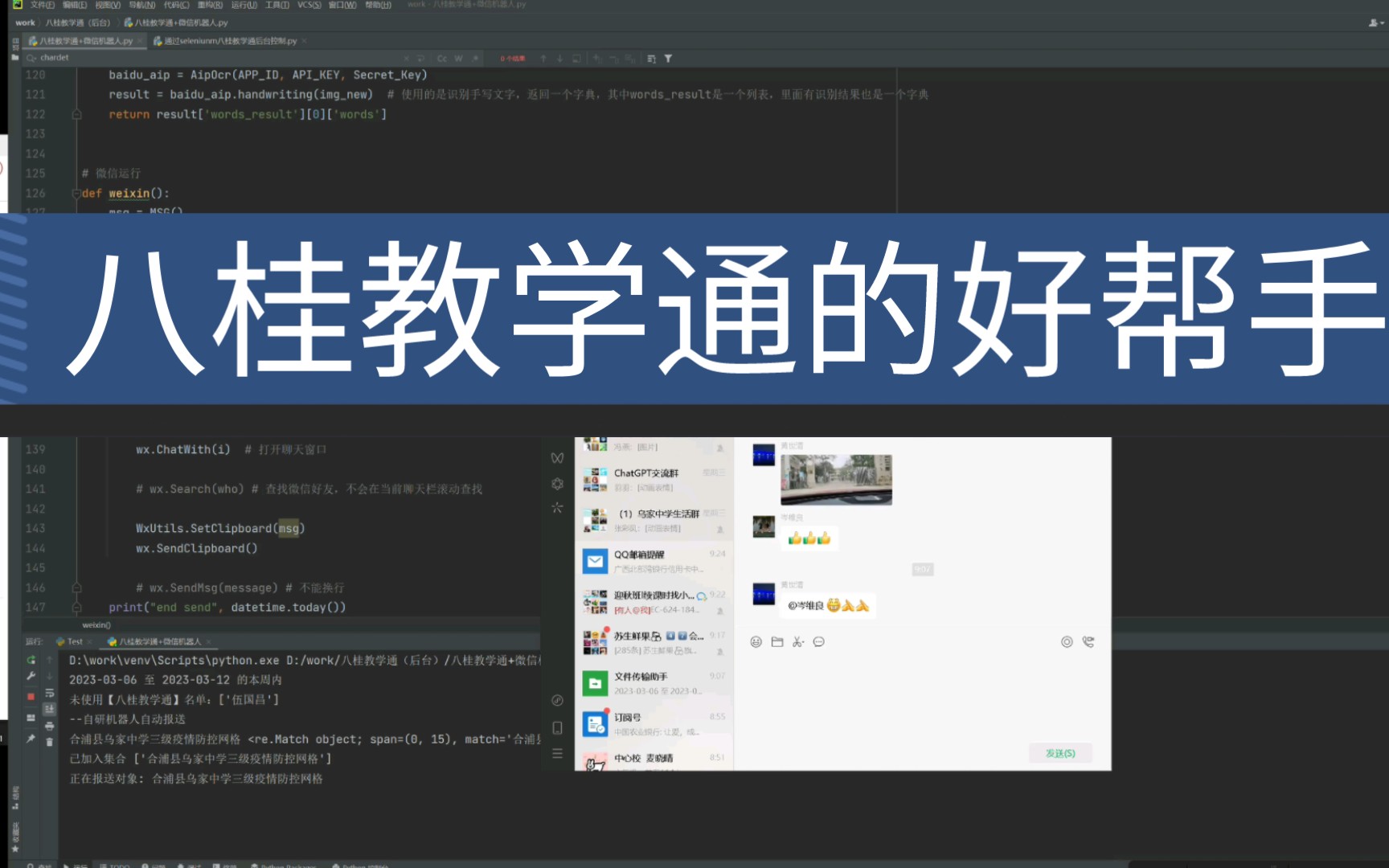The height and width of the screenshot is (868, 1389).
Task: Click the WeChat message input area
Action: (923, 695)
